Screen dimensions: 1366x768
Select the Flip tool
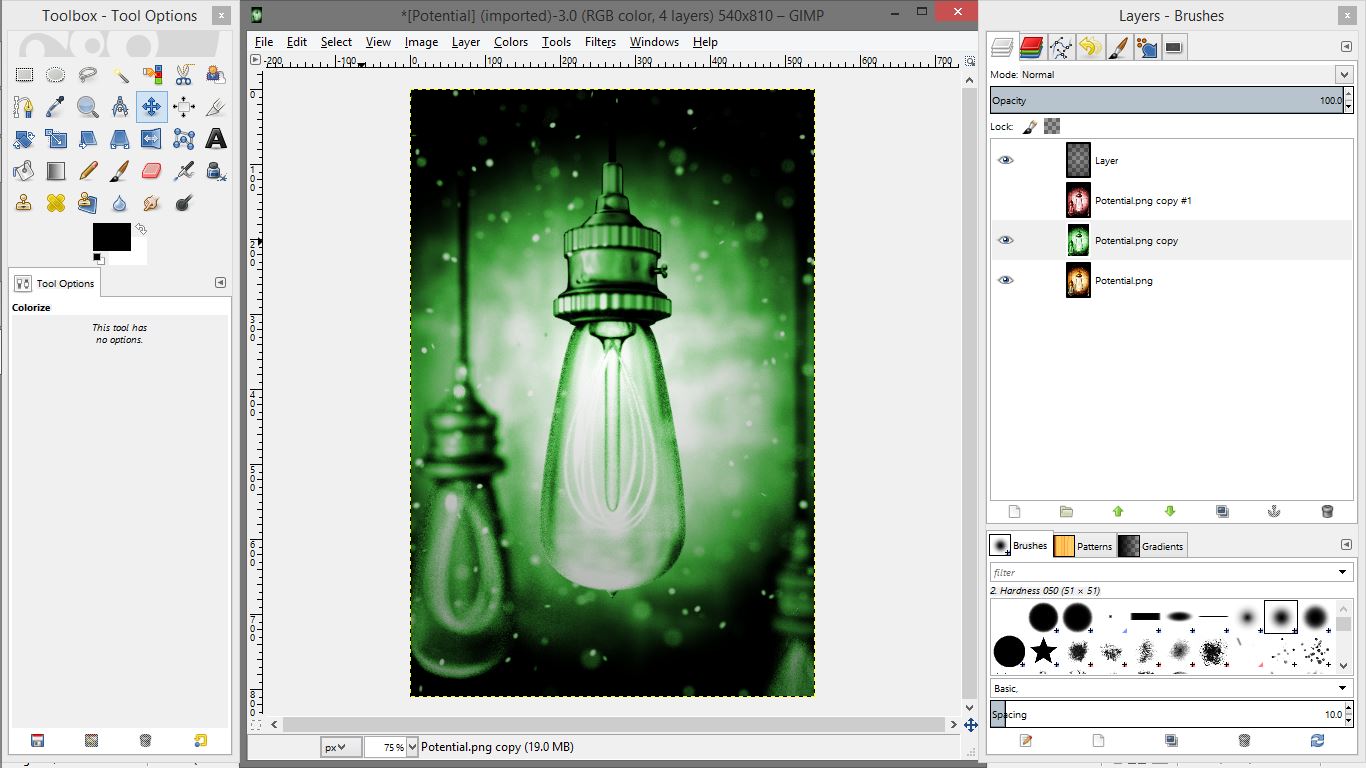(152, 138)
